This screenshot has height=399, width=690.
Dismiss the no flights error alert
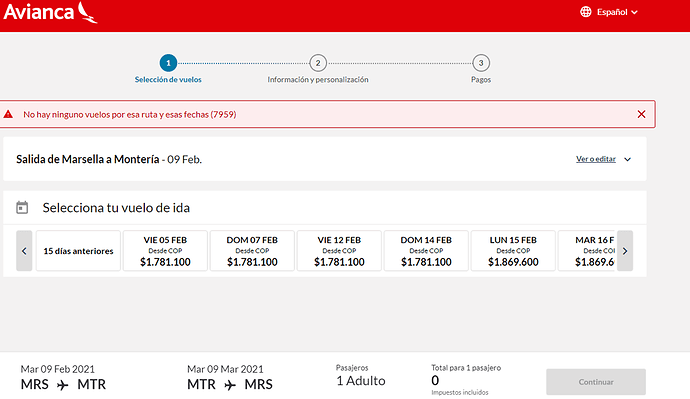641,114
